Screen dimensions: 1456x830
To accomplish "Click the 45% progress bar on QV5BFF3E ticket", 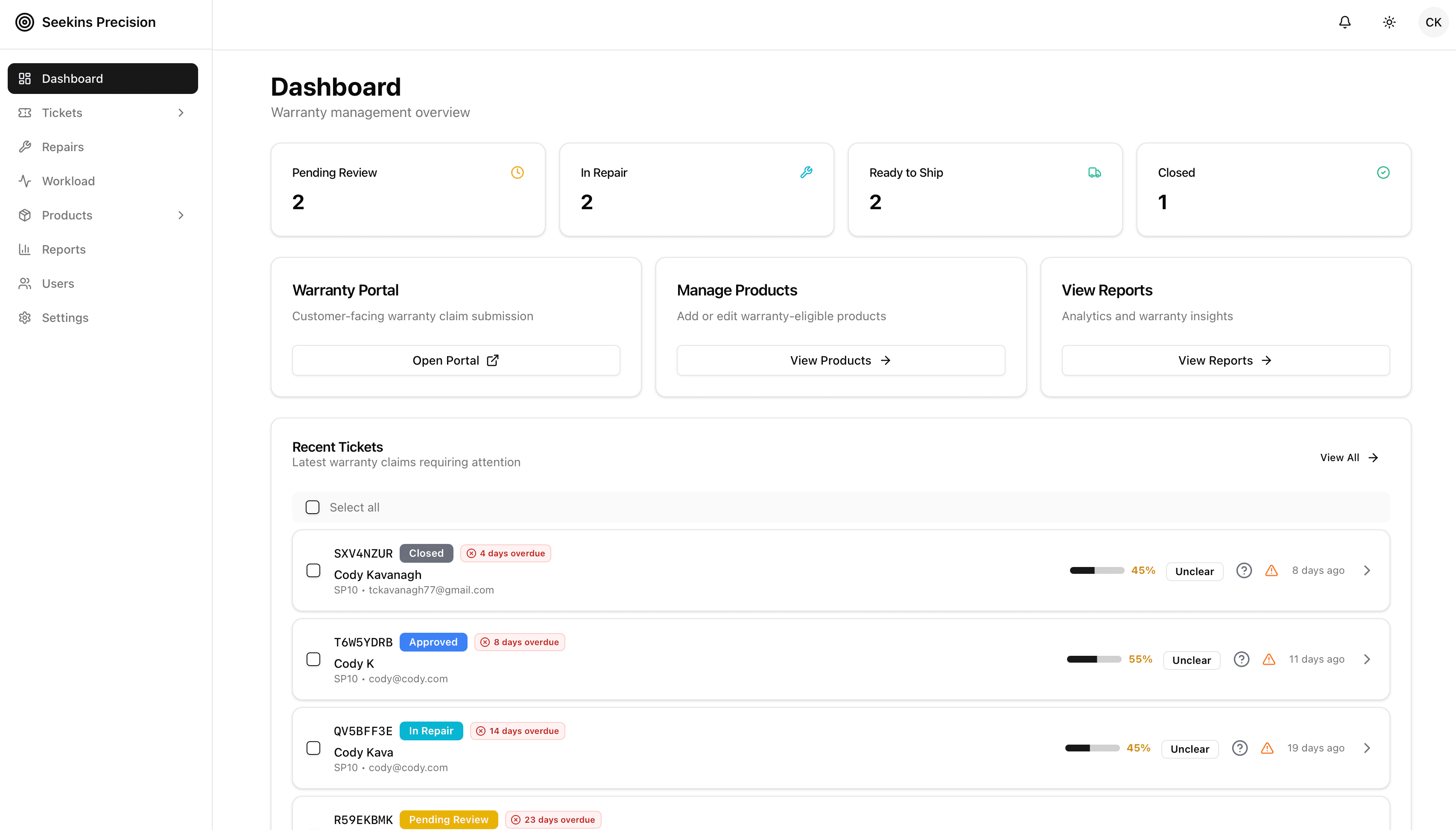I will point(1092,748).
